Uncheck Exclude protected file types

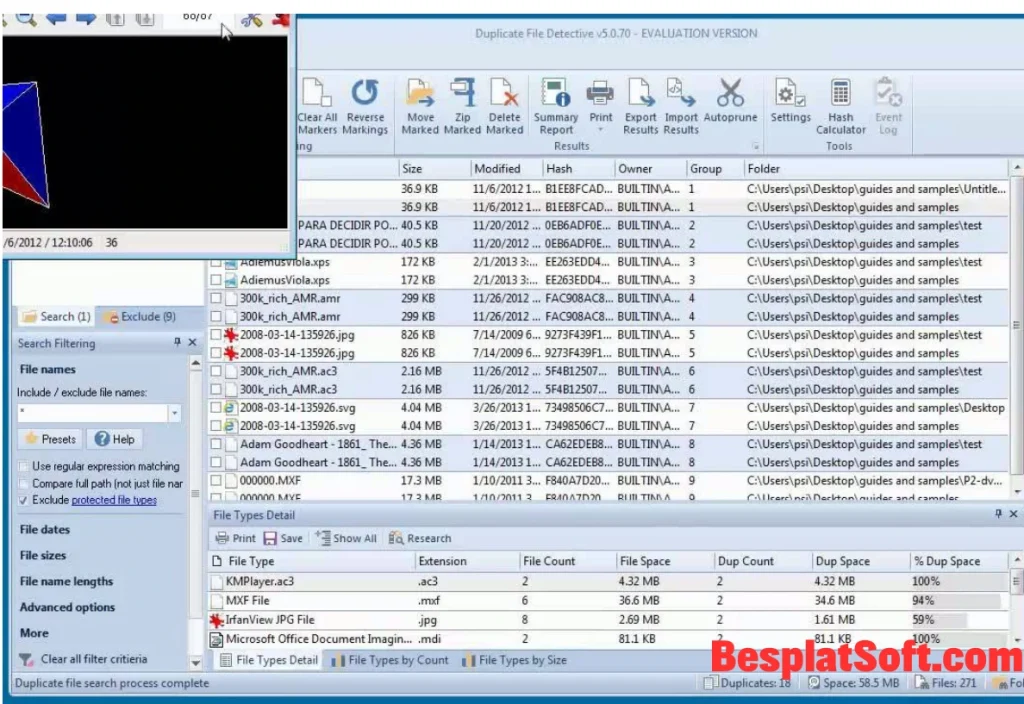(x=25, y=499)
